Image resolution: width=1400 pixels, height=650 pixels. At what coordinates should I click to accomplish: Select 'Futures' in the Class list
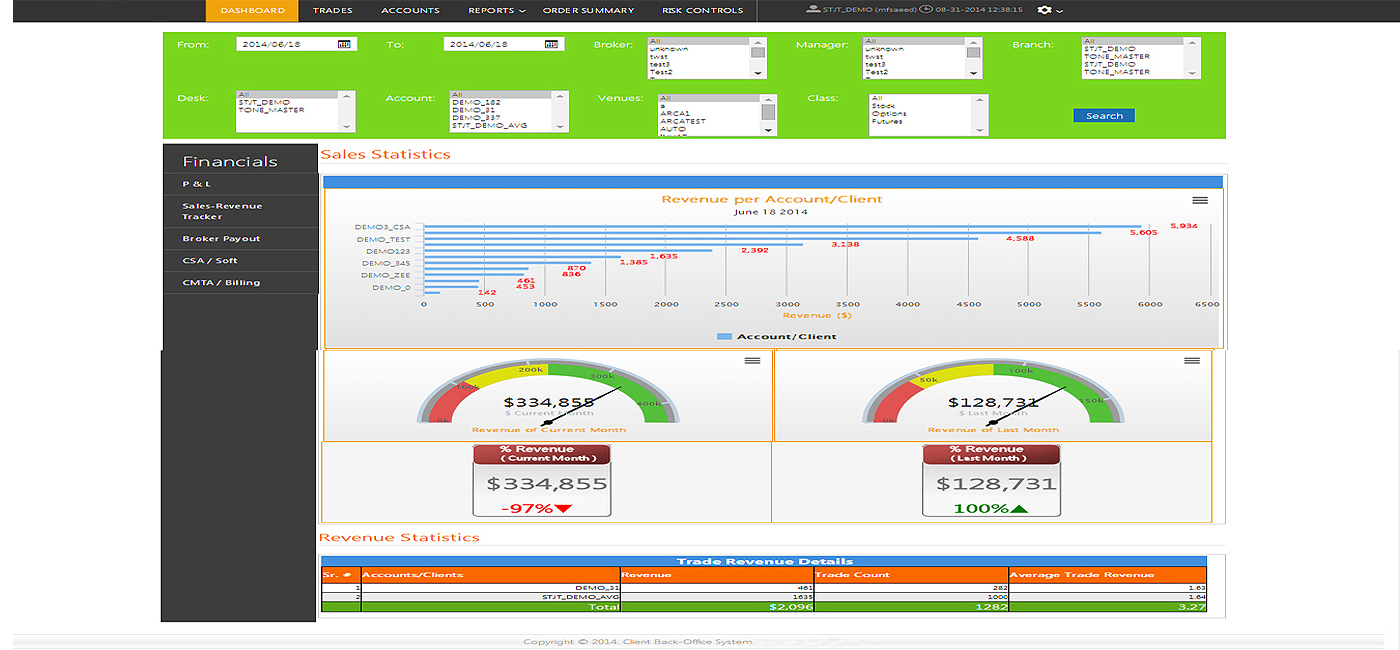click(x=920, y=122)
